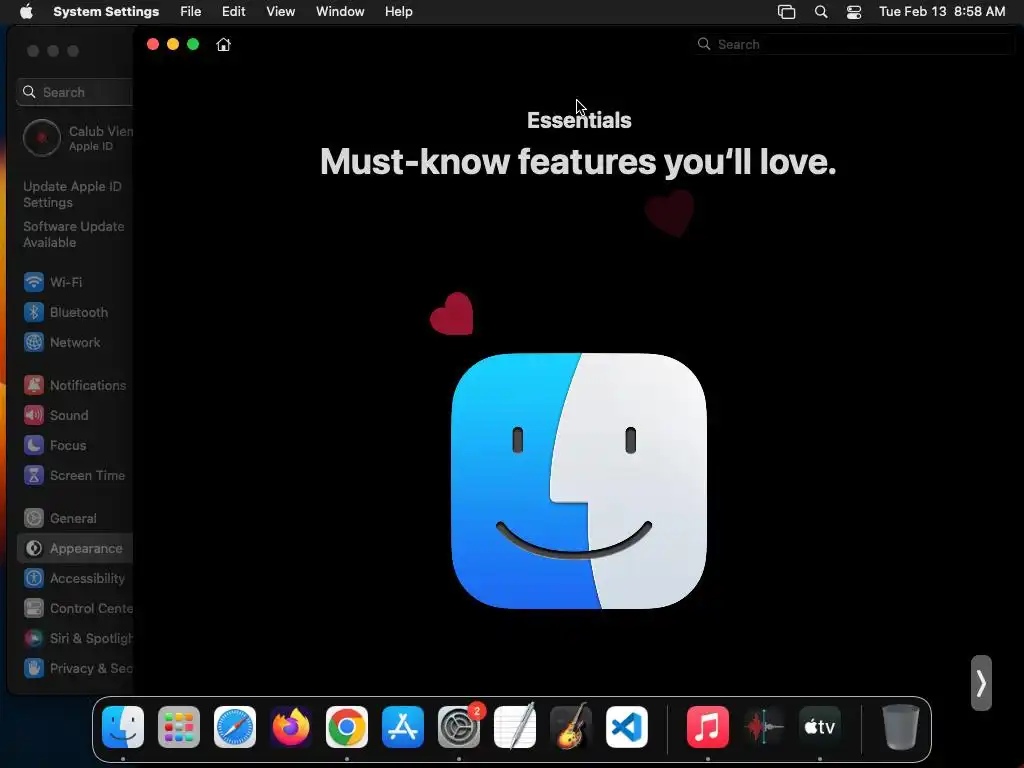Viewport: 1024px width, 768px height.
Task: Open Apple TV from the Dock
Action: click(x=820, y=727)
